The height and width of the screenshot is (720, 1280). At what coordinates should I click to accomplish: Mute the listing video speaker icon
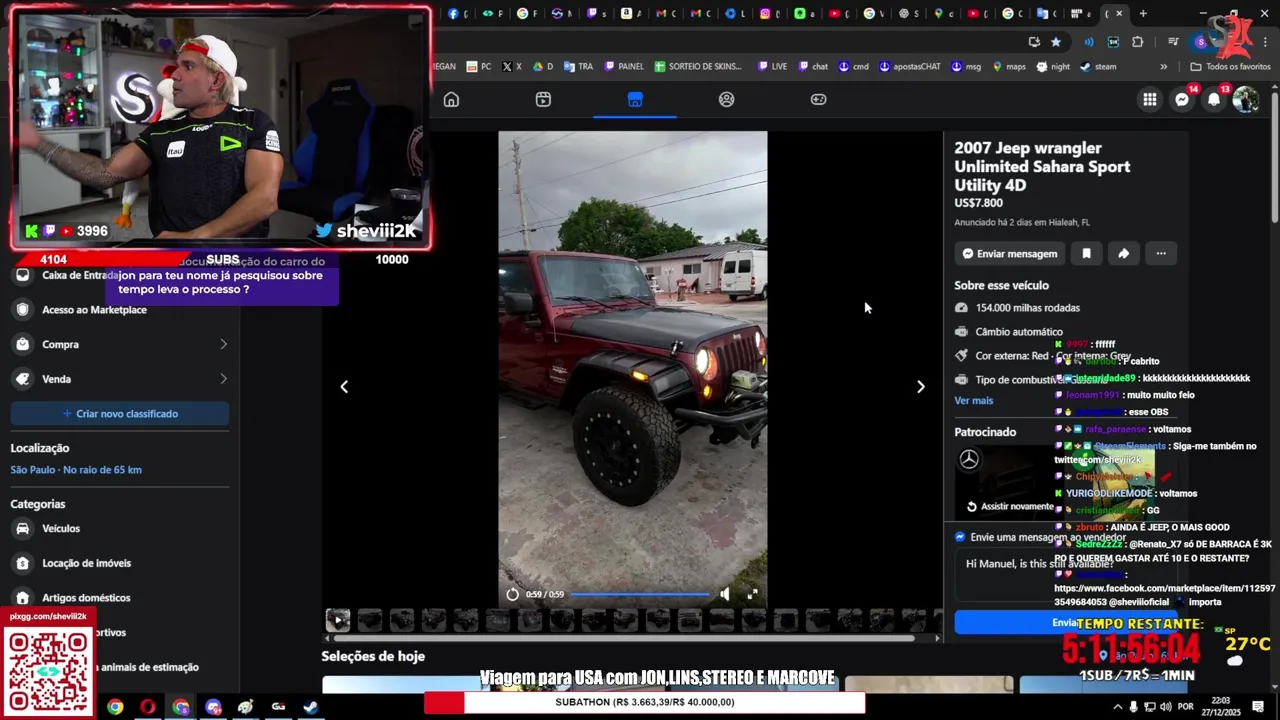click(x=724, y=594)
